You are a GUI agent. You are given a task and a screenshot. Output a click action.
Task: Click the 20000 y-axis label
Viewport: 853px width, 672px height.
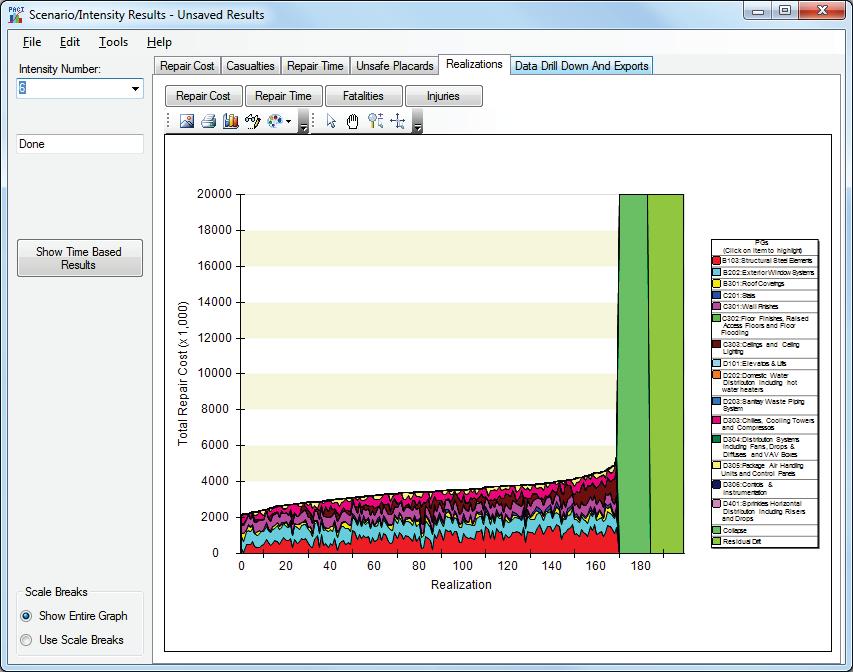coord(214,194)
